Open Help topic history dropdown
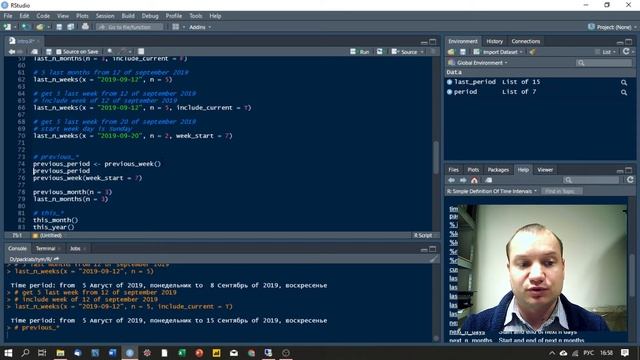 [x=492, y=191]
